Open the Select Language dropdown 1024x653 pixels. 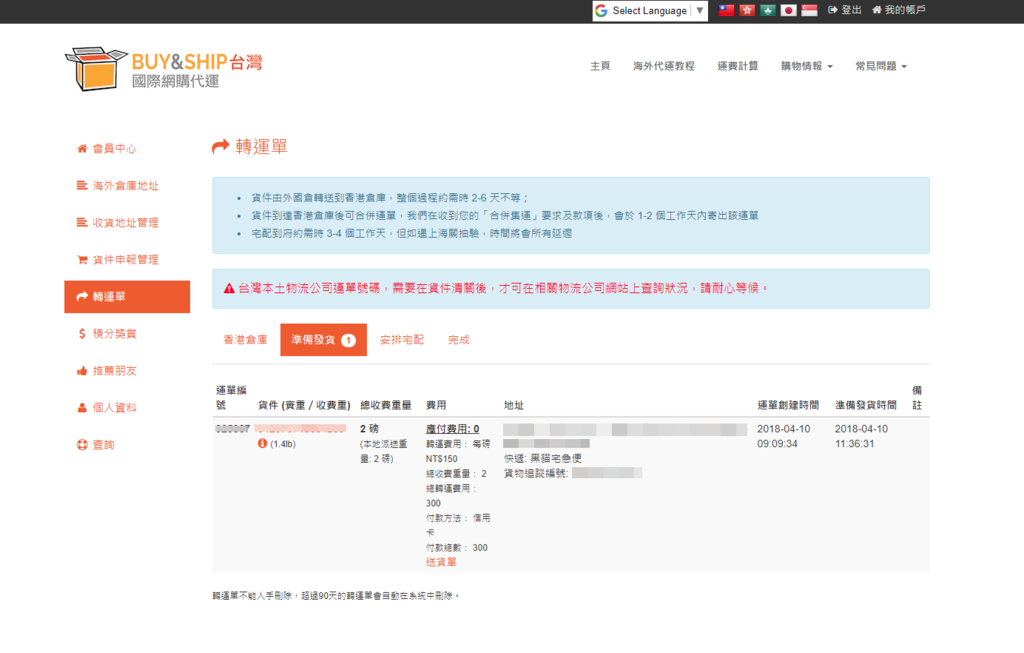(x=650, y=11)
